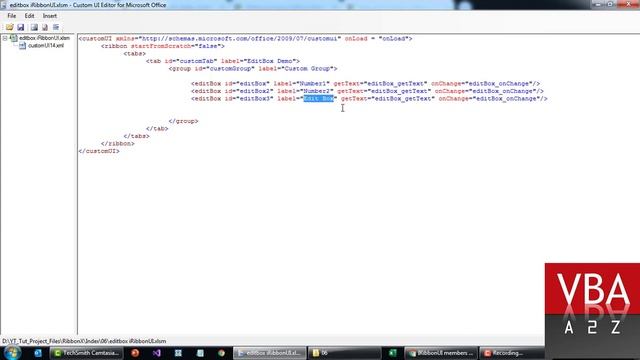Click the Generate Callbacks toolbar icon
Screen dimensions: 640x360
click(x=56, y=27)
